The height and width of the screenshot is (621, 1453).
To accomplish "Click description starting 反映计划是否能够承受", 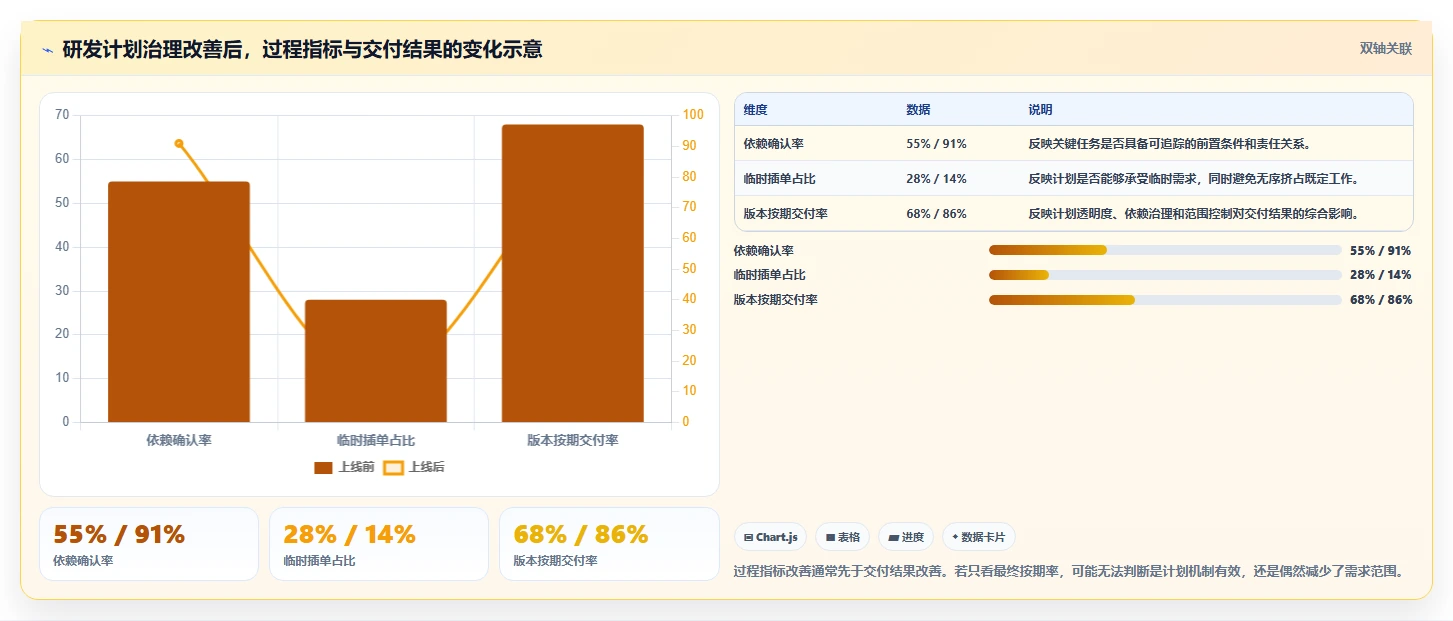I will click(1193, 179).
